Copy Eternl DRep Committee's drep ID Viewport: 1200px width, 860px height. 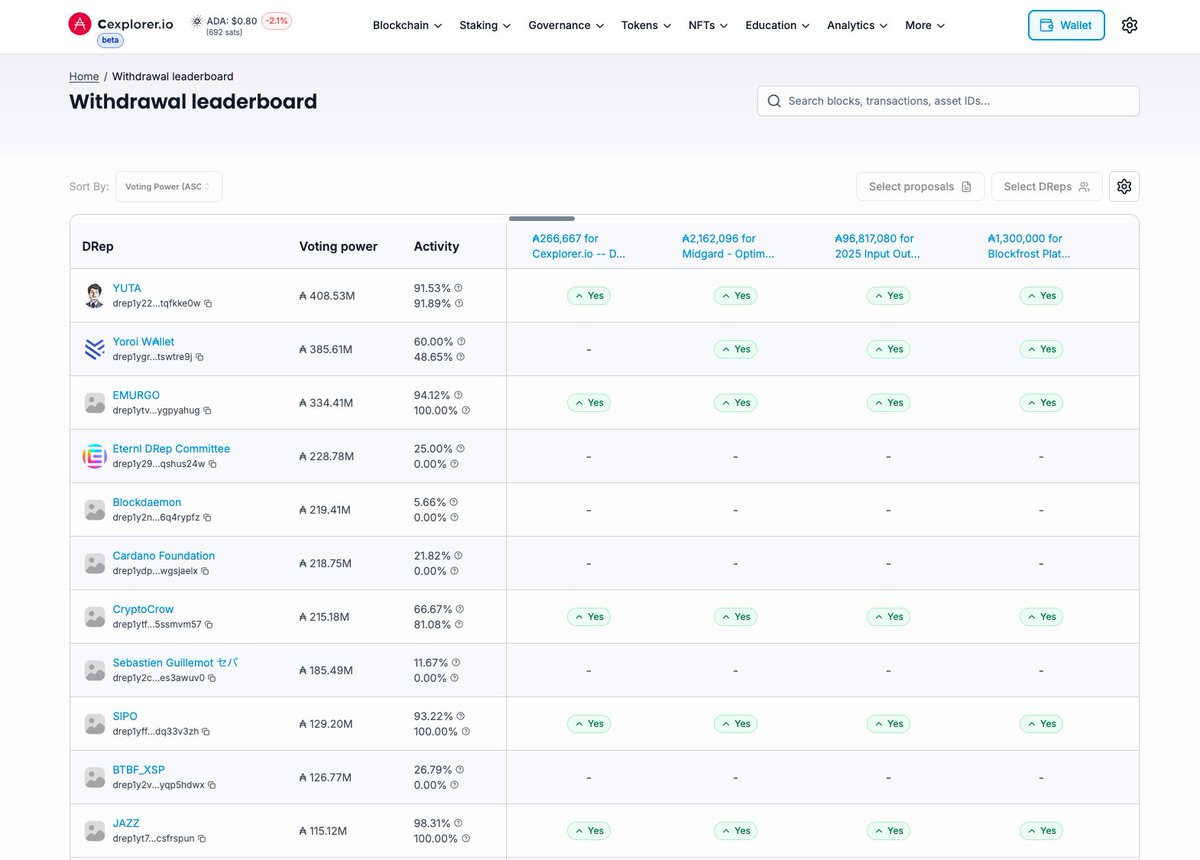[212, 464]
